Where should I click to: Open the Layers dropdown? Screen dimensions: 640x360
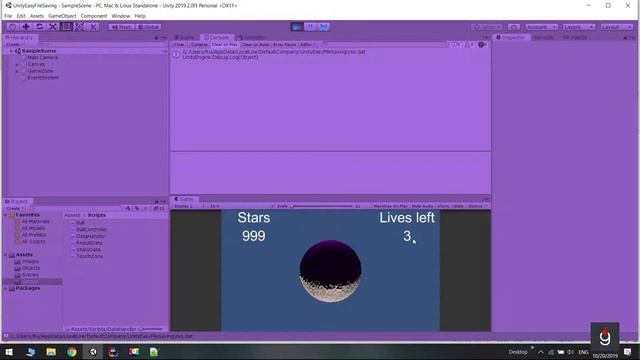(579, 27)
